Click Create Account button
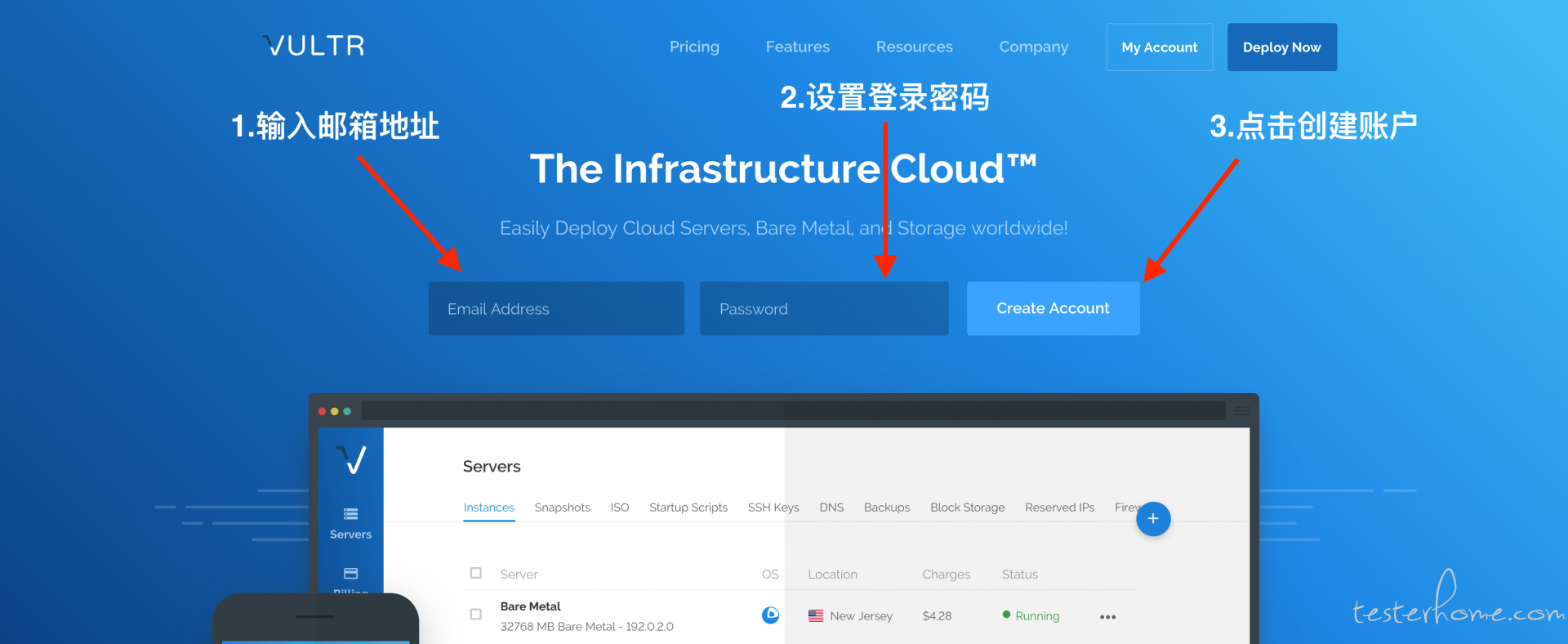The height and width of the screenshot is (644, 1568). pyautogui.click(x=1053, y=308)
